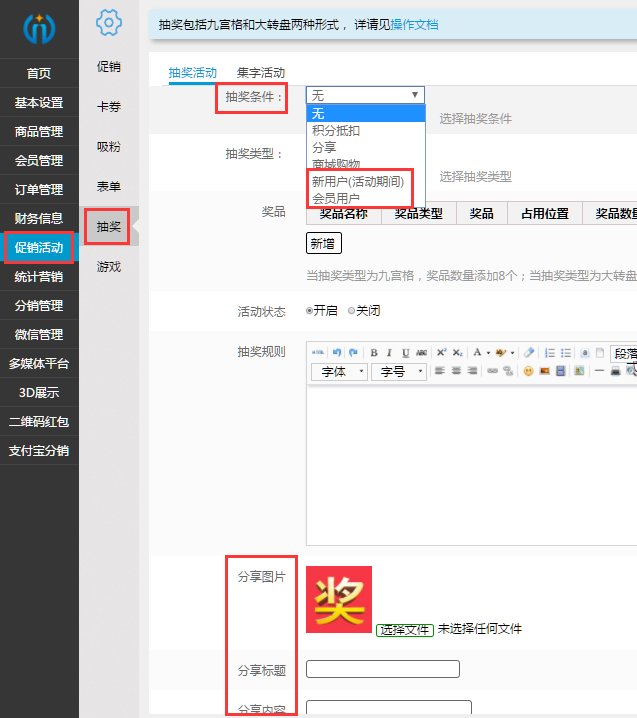
Task: Click the blue logo at top left
Action: (39, 29)
